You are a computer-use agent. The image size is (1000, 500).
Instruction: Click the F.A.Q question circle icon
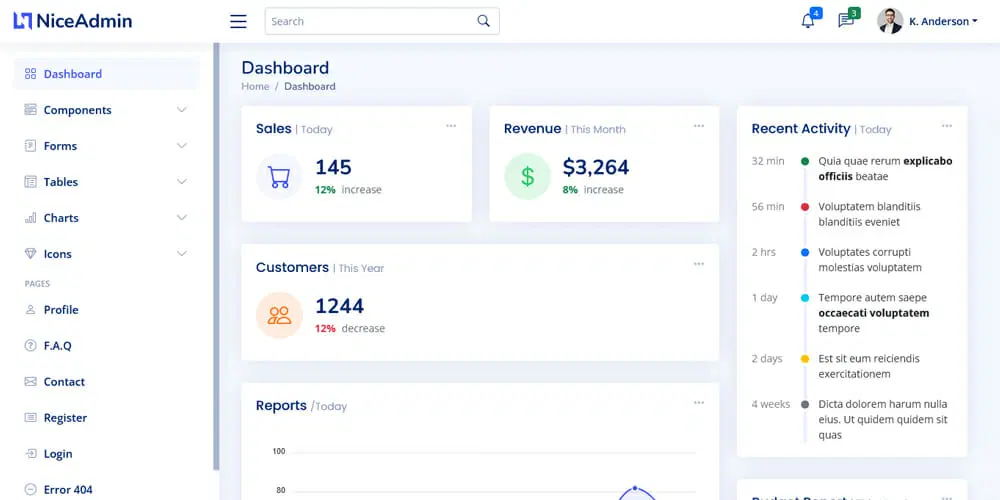(30, 346)
